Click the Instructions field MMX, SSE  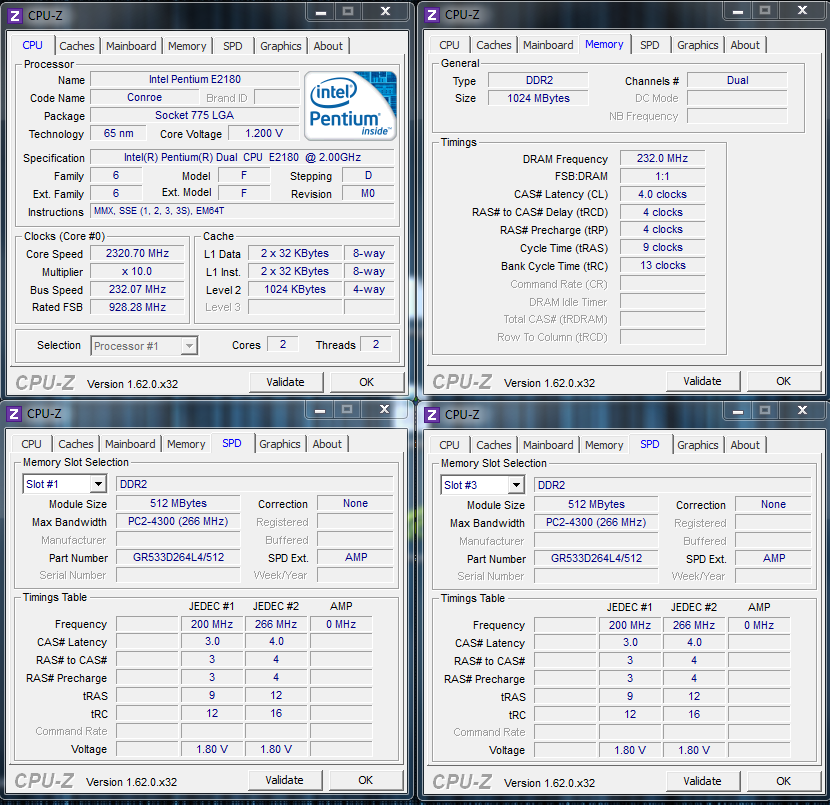(x=242, y=211)
